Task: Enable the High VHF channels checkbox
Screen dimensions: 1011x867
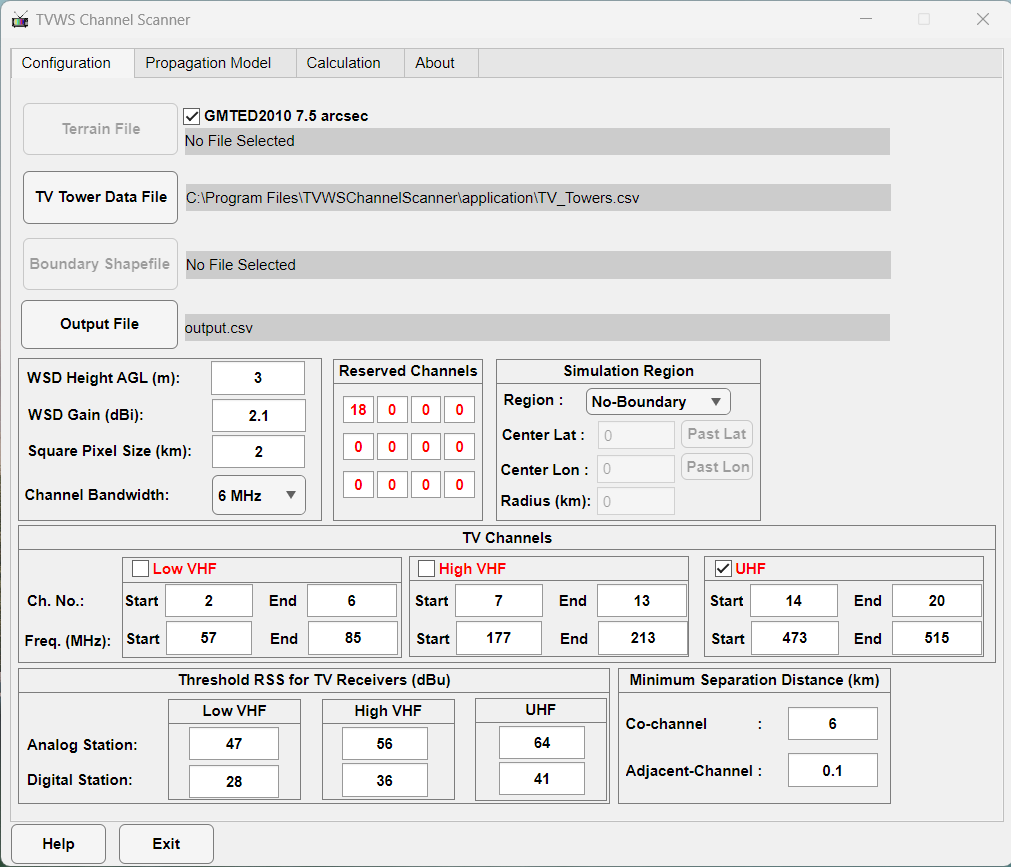Action: (427, 569)
